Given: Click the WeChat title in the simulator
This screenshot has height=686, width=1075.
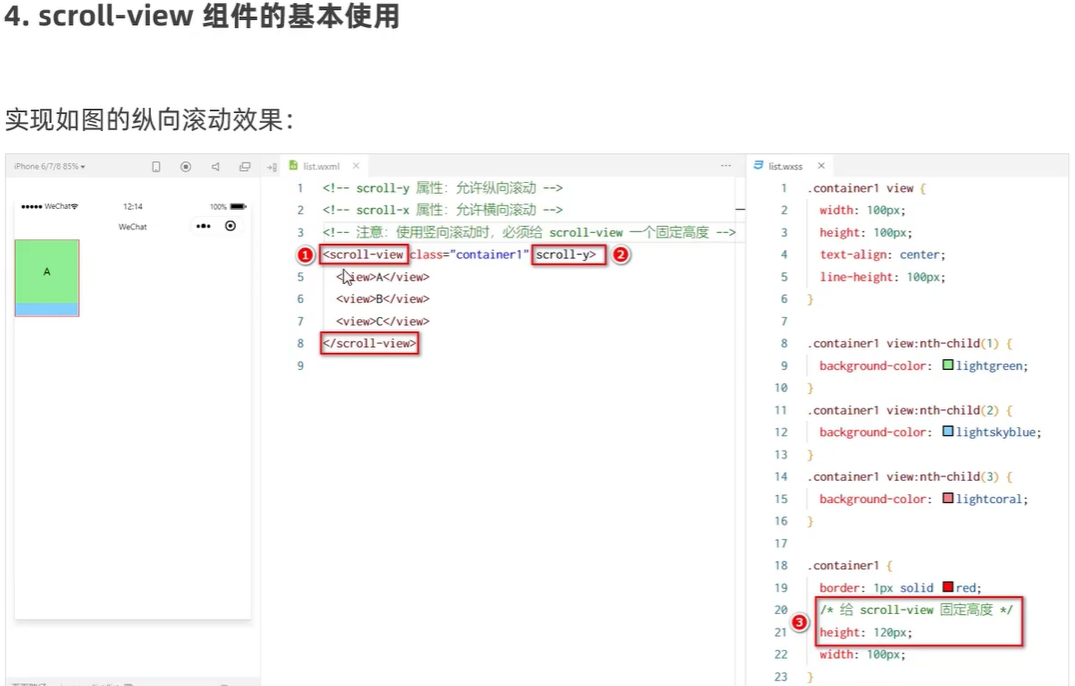Looking at the screenshot, I should point(133,226).
